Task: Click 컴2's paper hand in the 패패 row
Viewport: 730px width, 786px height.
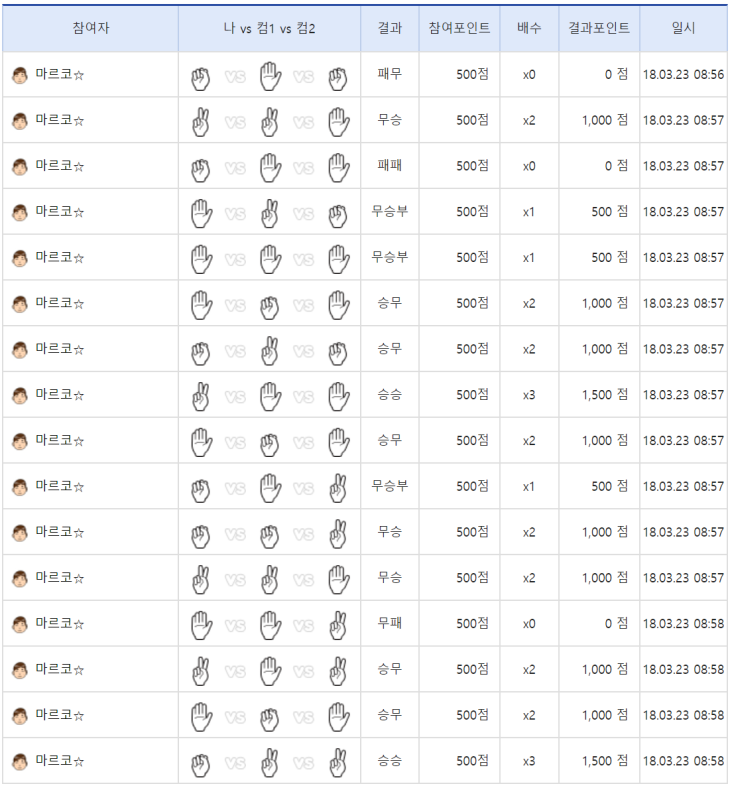Action: pos(338,166)
